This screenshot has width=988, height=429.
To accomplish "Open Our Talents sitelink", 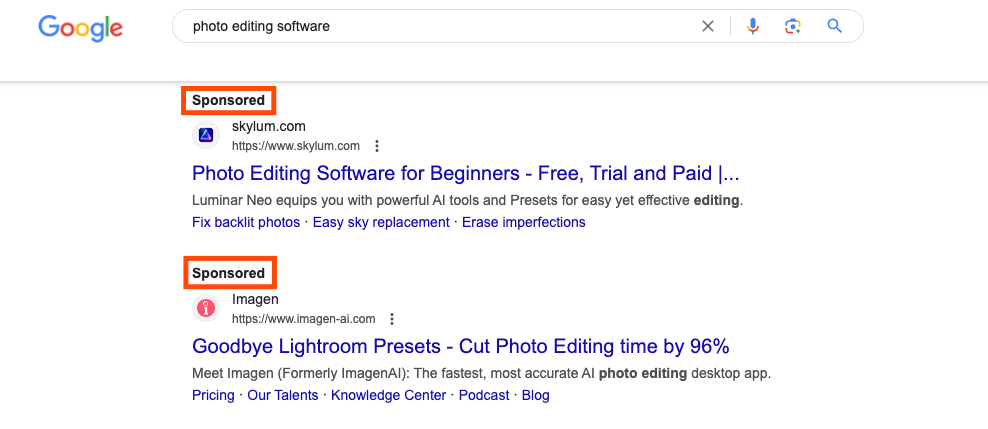I will click(x=282, y=396).
